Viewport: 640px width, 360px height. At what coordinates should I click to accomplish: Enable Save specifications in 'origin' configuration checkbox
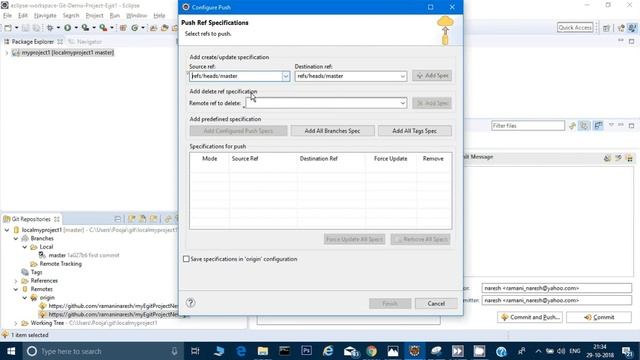[186, 259]
